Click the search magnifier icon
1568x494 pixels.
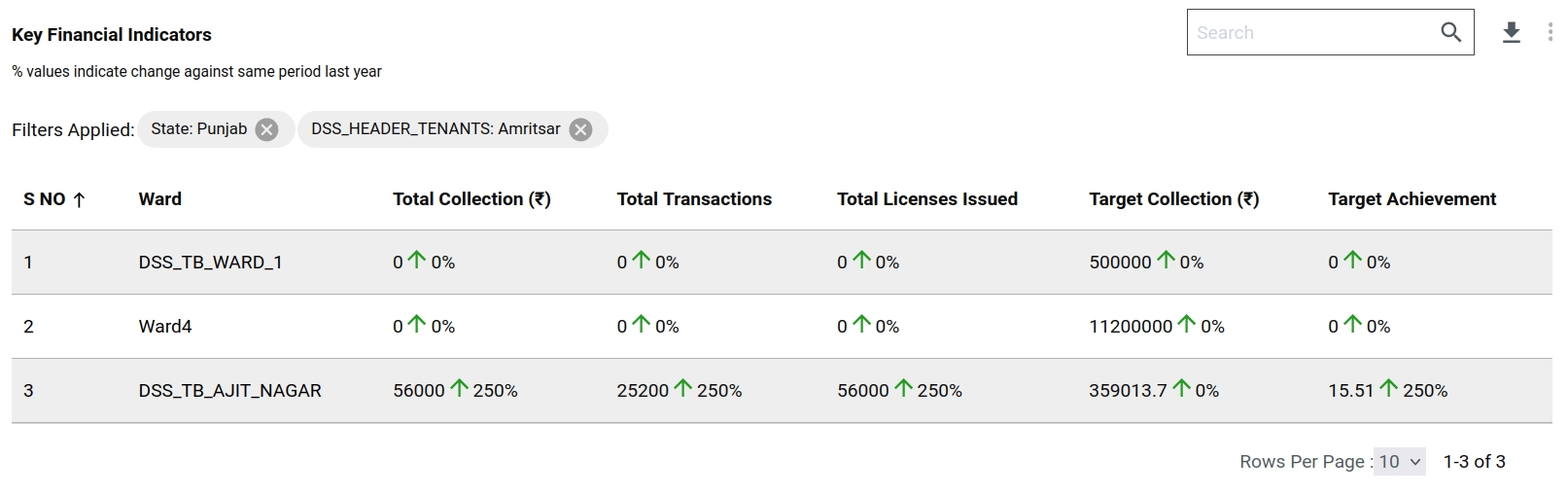tap(1450, 32)
